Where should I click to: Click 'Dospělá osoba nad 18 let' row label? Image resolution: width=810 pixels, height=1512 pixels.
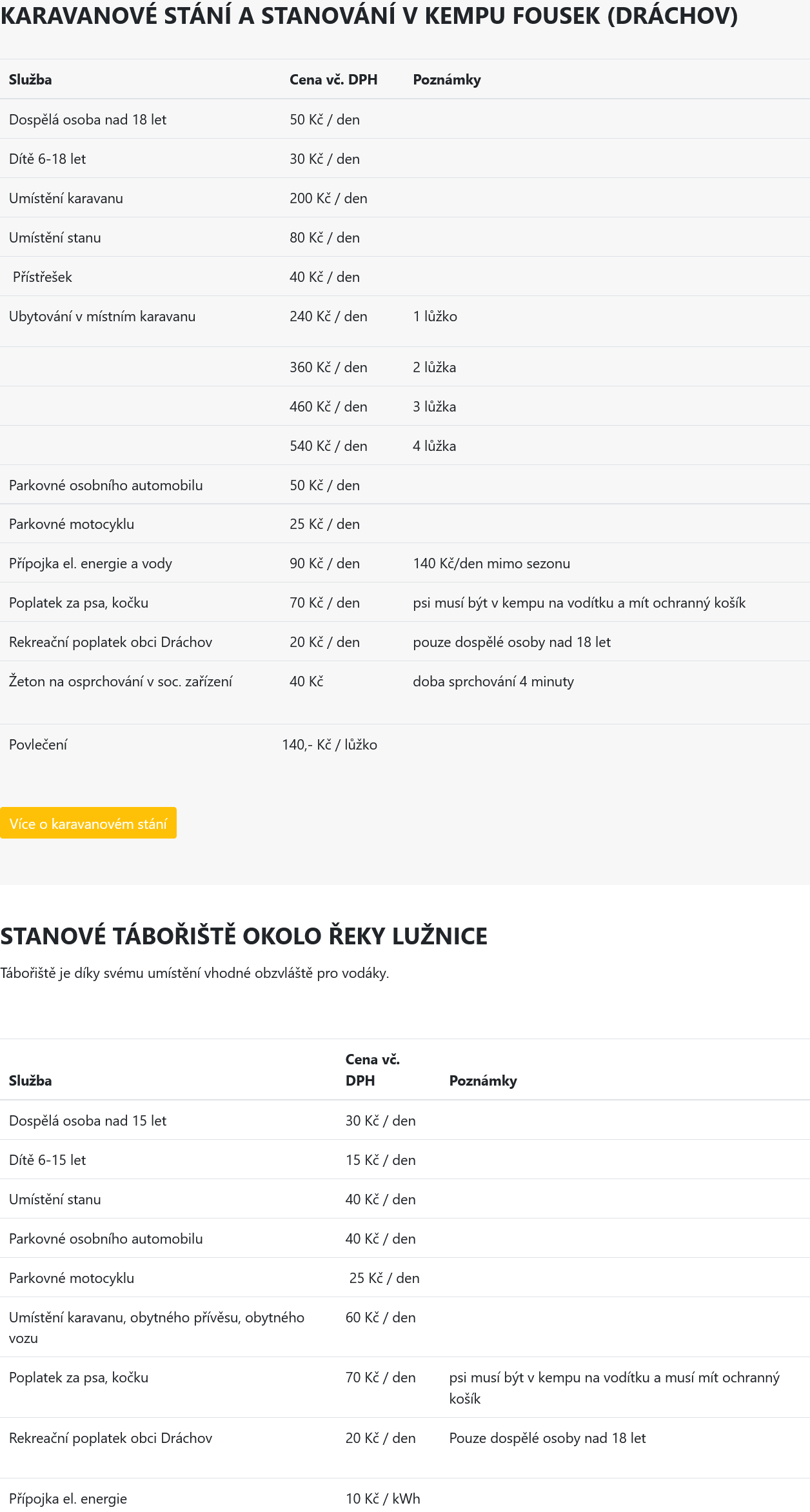(x=88, y=119)
